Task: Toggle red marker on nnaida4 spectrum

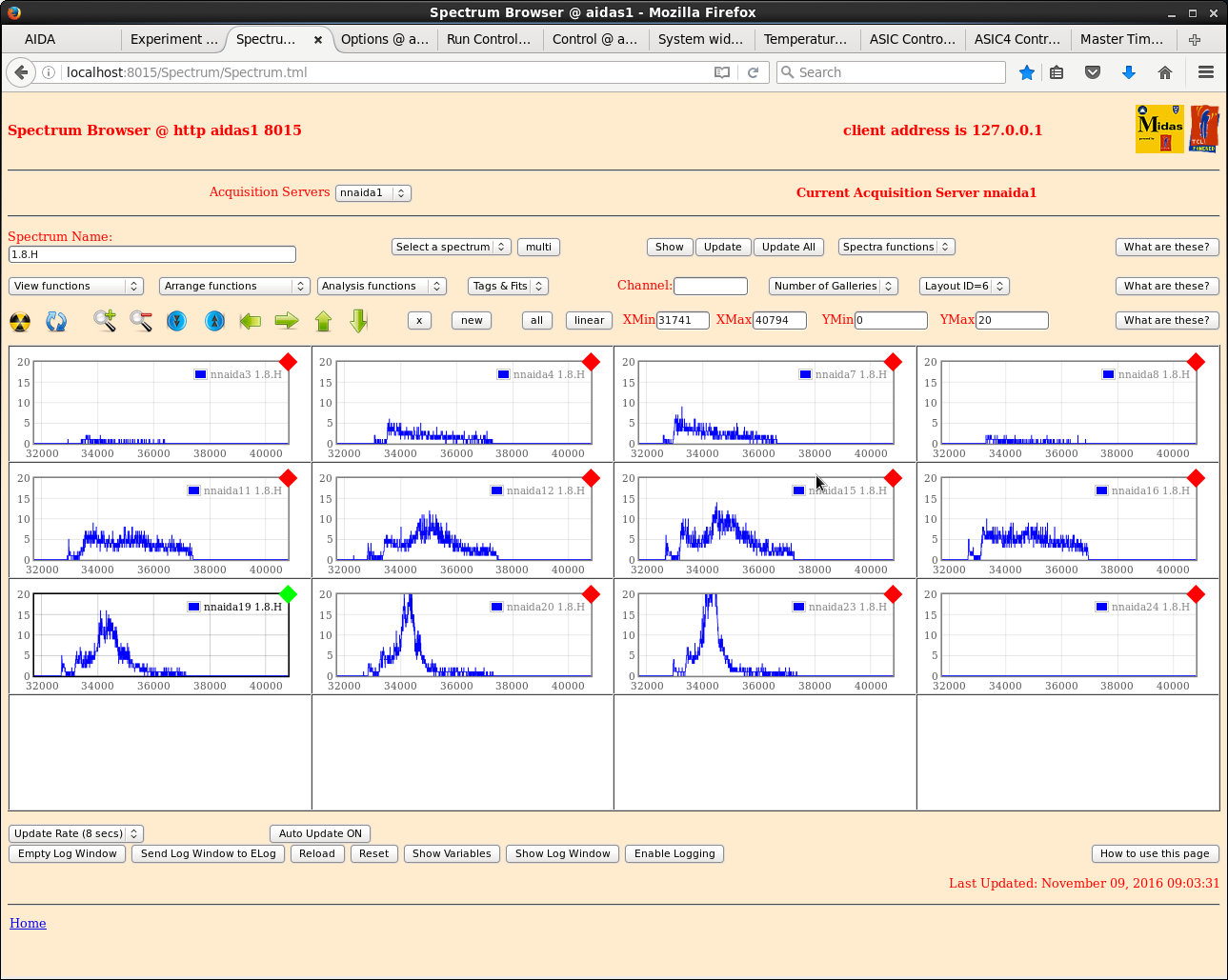Action: point(591,362)
